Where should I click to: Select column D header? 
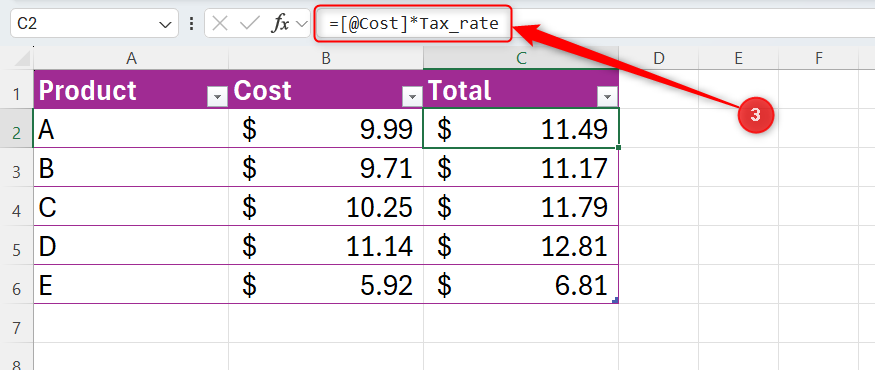pos(658,58)
